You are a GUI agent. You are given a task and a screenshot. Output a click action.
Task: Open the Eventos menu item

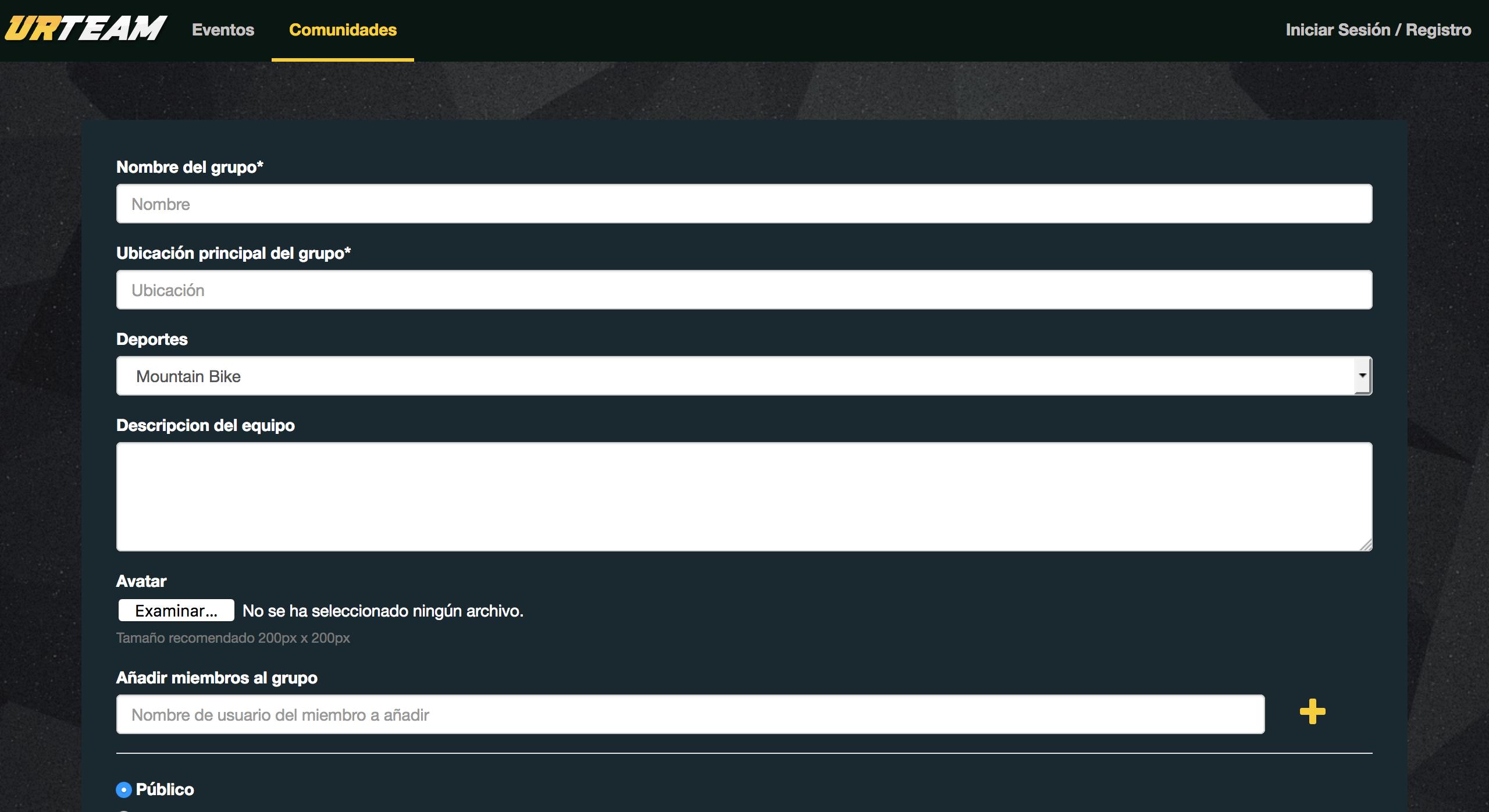click(223, 30)
